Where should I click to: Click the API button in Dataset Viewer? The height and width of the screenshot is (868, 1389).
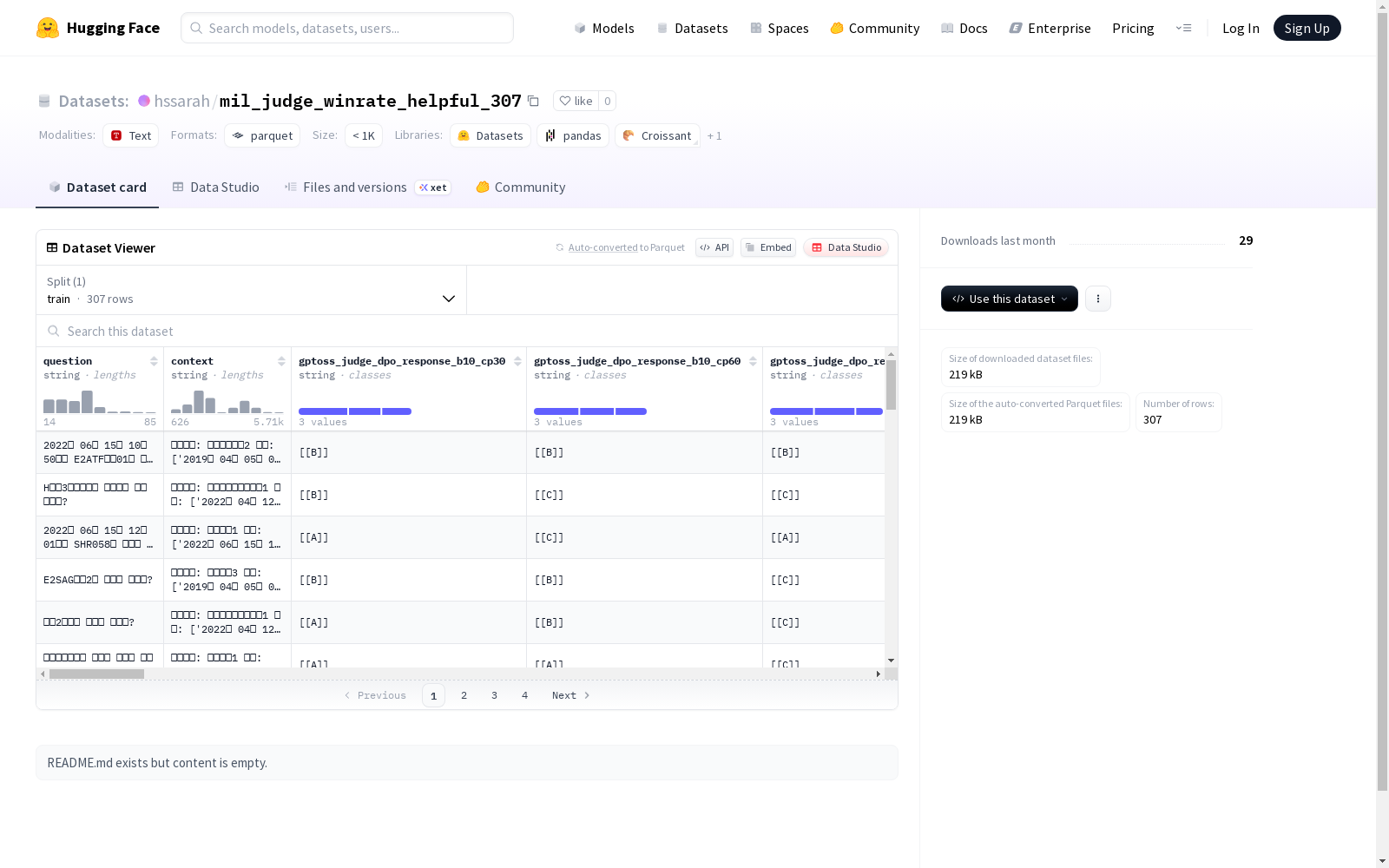click(x=714, y=247)
